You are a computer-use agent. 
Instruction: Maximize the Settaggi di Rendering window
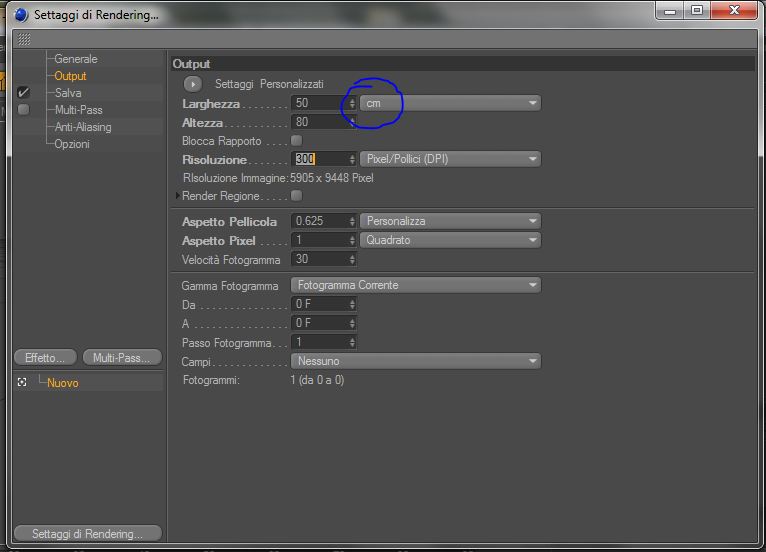pos(697,10)
